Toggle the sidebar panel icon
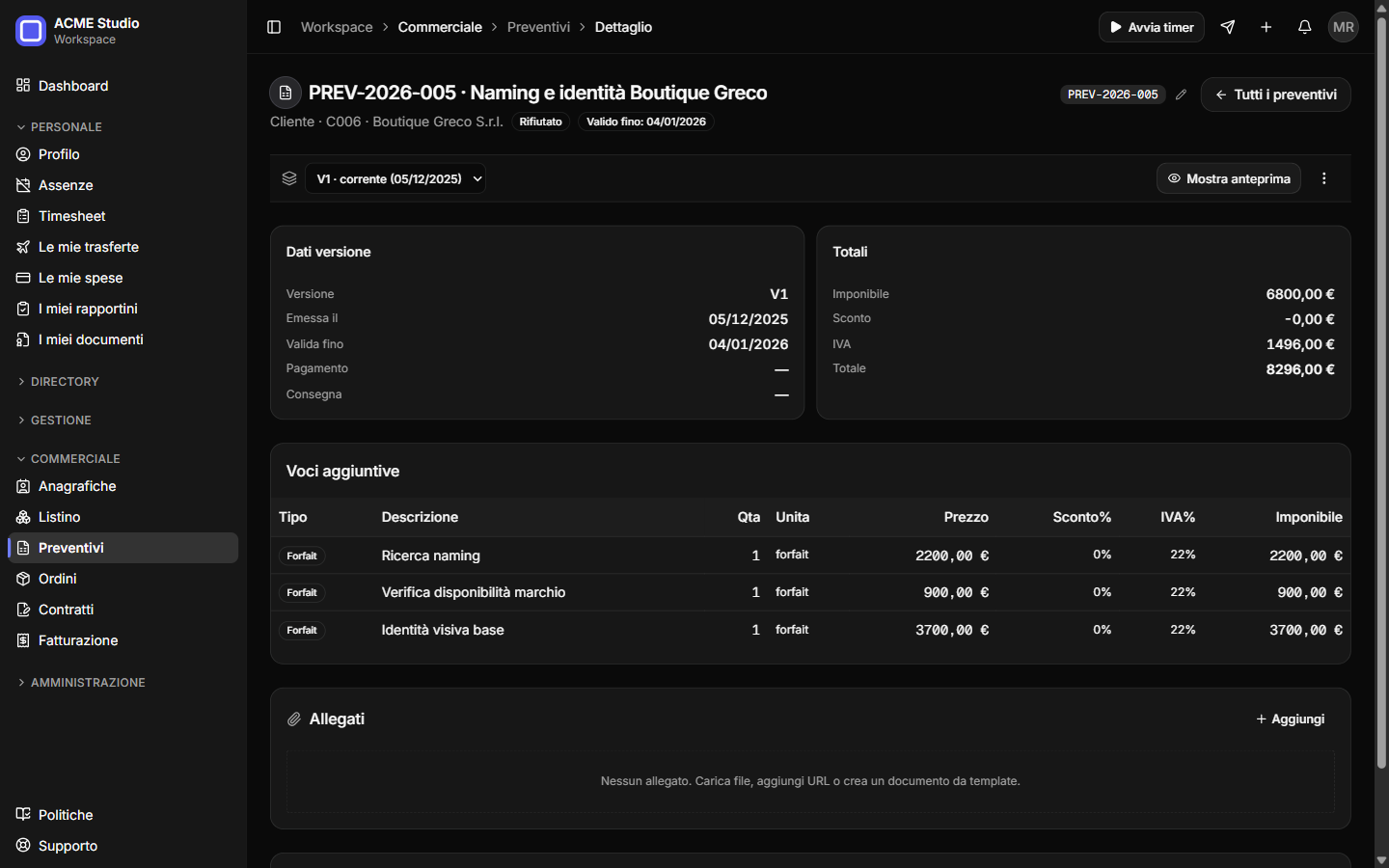1389x868 pixels. coord(274,27)
